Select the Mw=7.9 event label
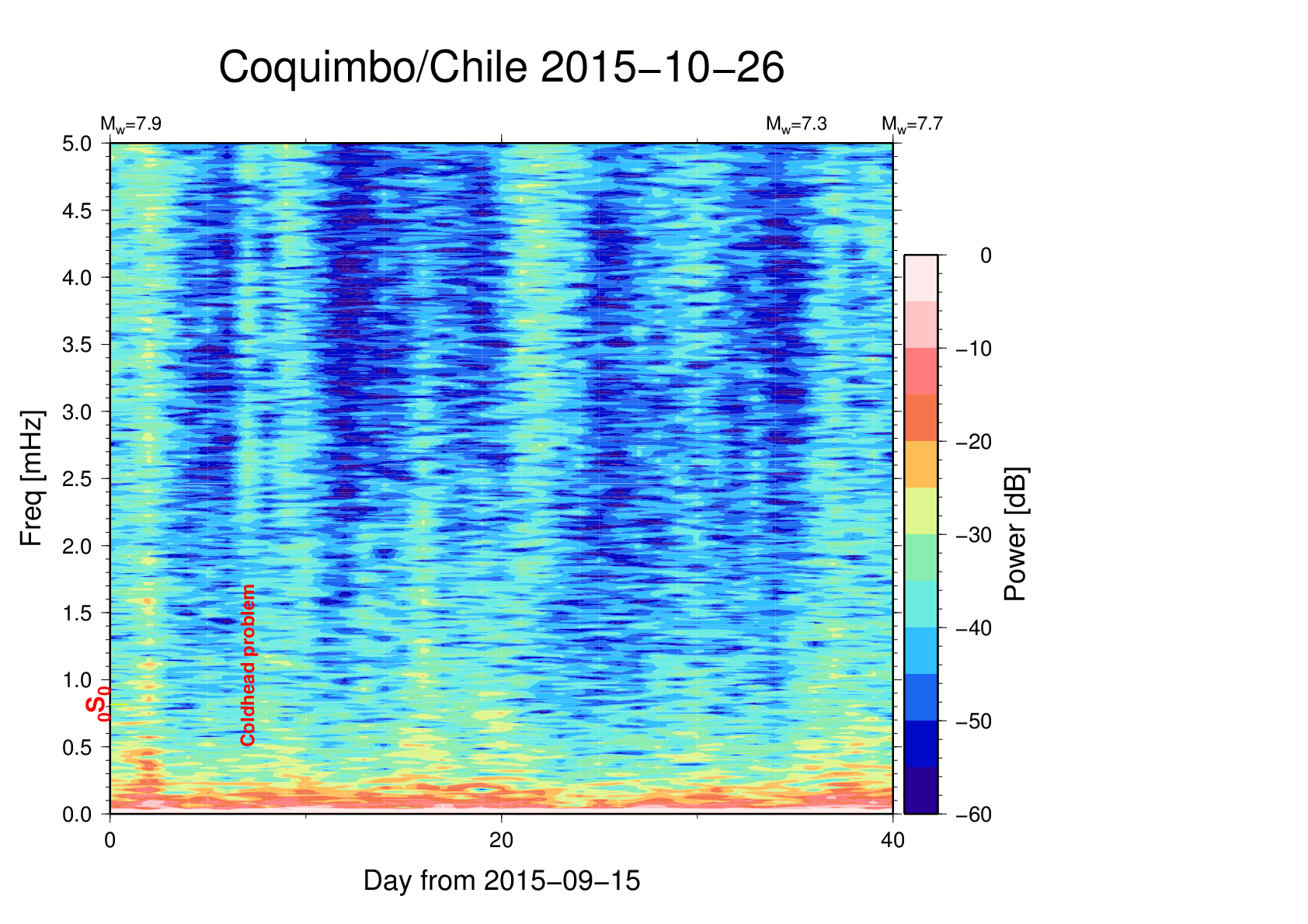The height and width of the screenshot is (924, 1308). pyautogui.click(x=130, y=124)
